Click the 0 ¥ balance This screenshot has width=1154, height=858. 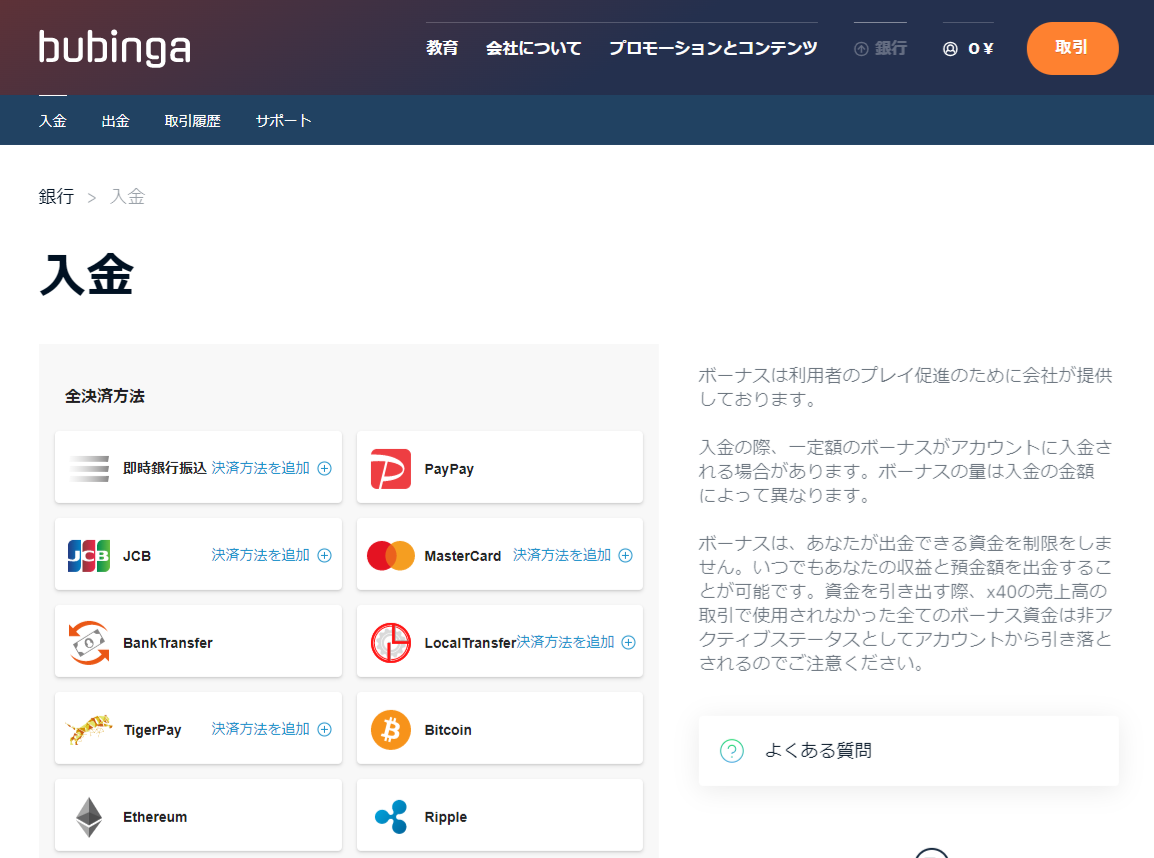(x=980, y=49)
